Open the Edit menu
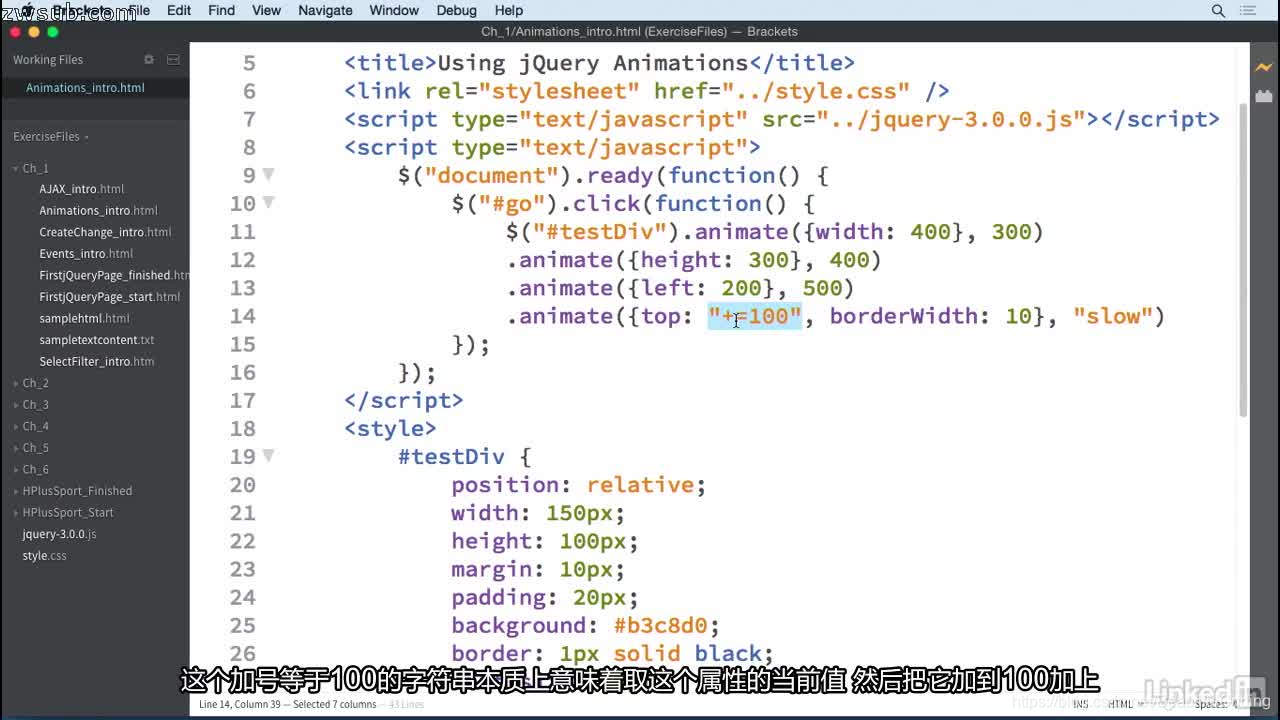This screenshot has height=720, width=1280. coord(179,10)
